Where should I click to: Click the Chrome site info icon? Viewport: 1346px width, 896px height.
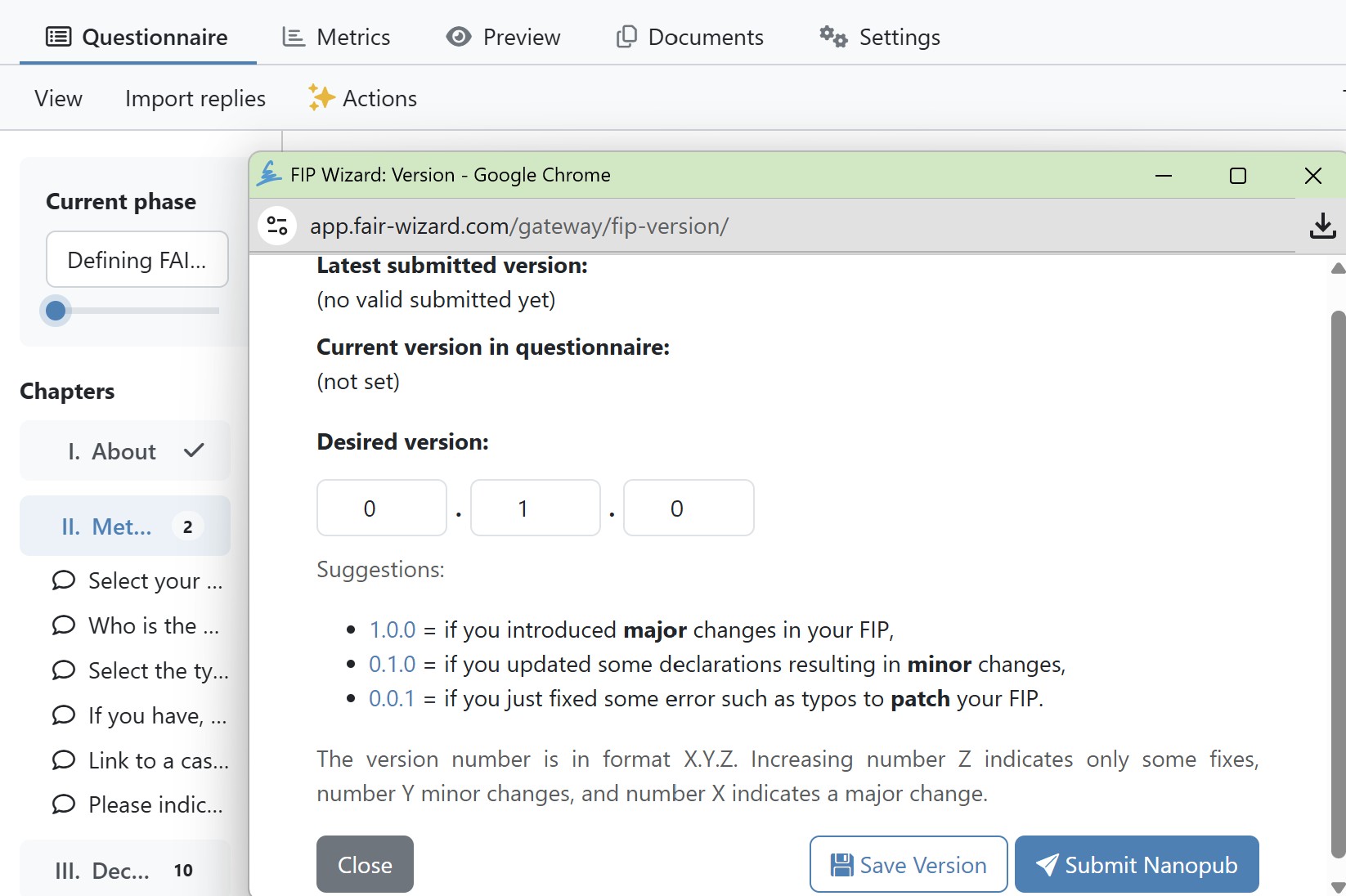[x=277, y=226]
